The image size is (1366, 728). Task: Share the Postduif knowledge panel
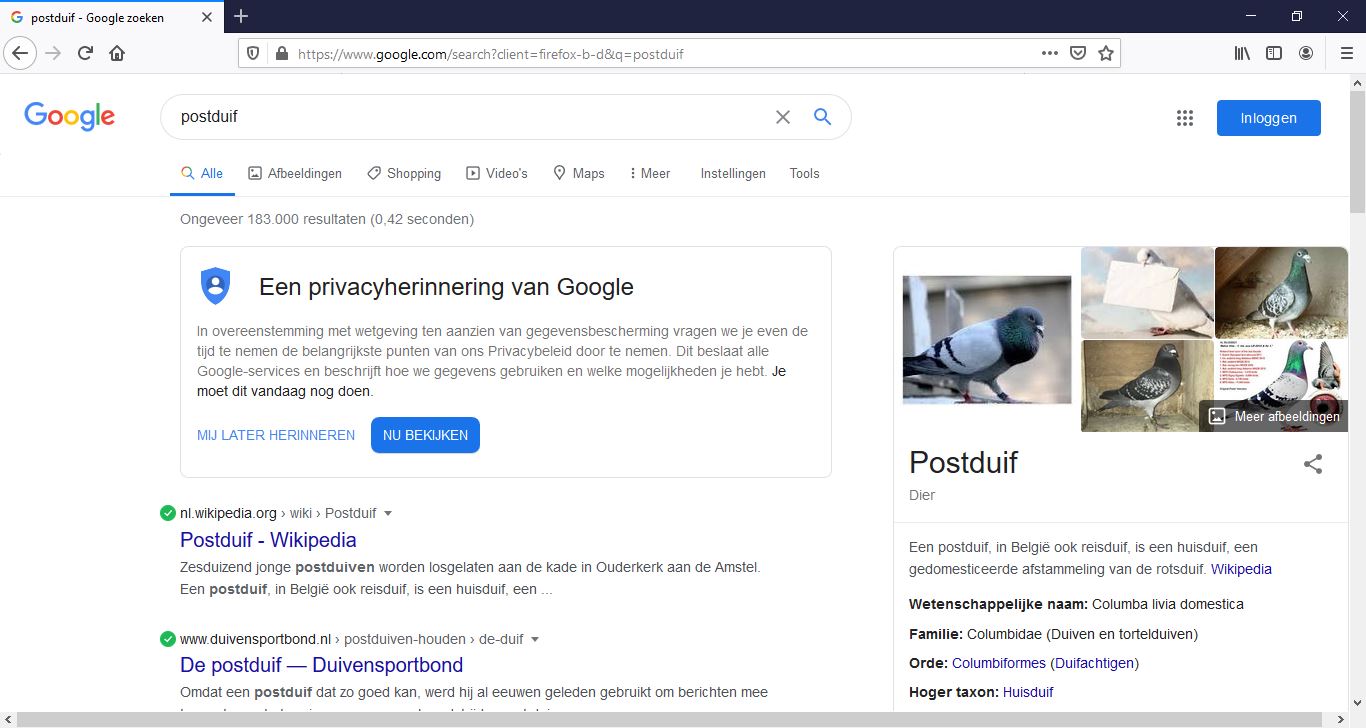point(1313,464)
